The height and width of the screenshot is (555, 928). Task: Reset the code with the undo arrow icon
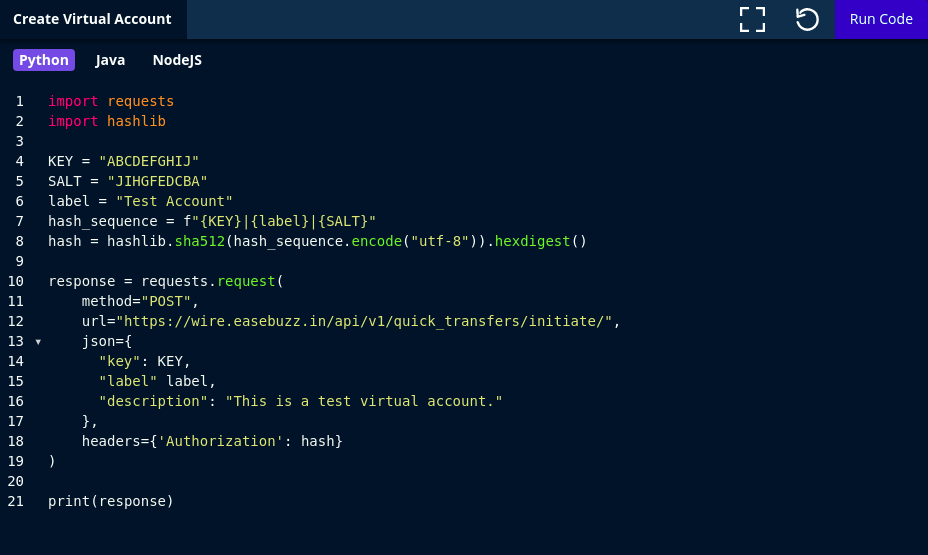click(x=807, y=20)
